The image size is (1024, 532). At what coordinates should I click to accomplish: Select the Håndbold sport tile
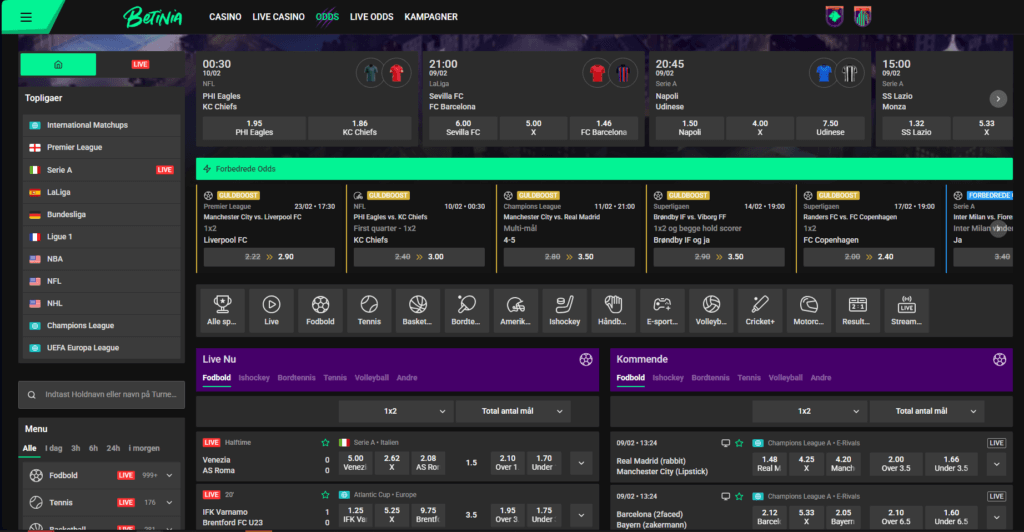pos(613,310)
